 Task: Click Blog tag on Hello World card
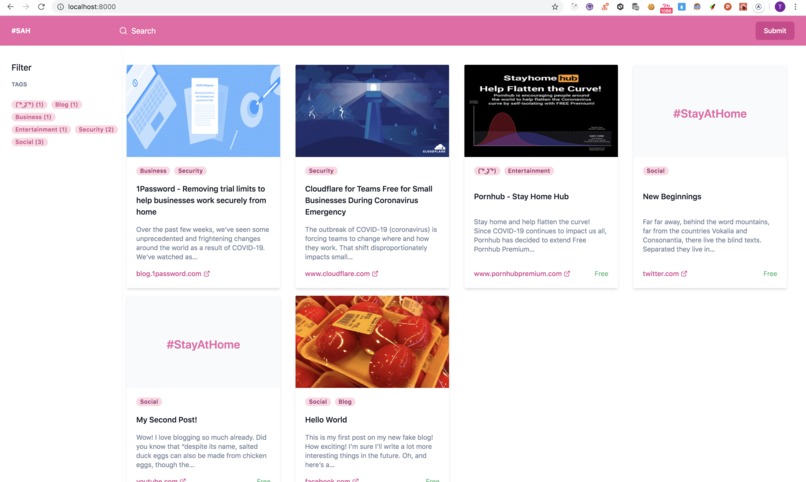click(x=345, y=402)
